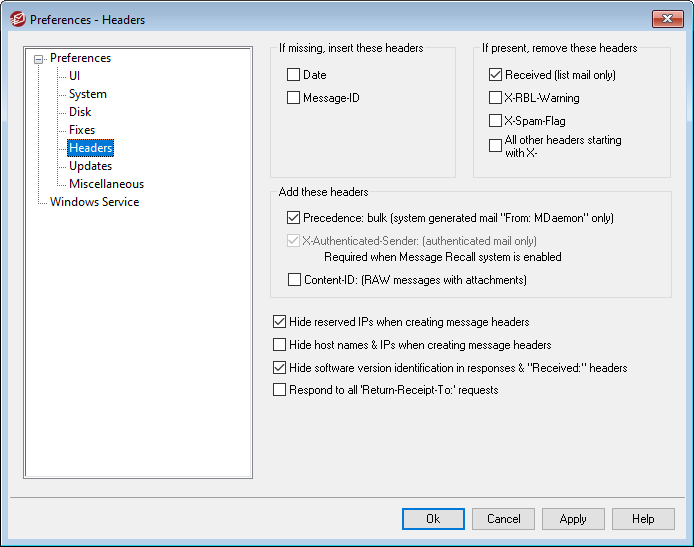Go to Disk preferences

click(80, 112)
